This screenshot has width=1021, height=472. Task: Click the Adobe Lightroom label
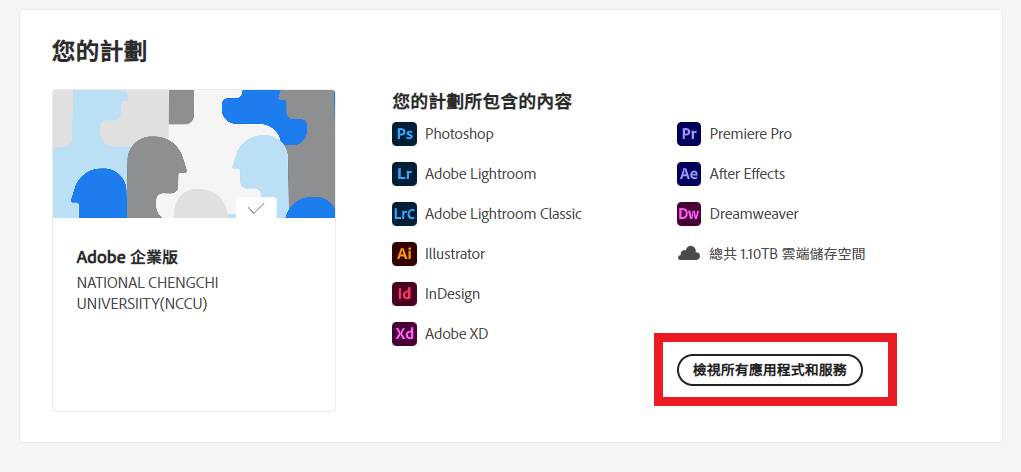point(481,174)
